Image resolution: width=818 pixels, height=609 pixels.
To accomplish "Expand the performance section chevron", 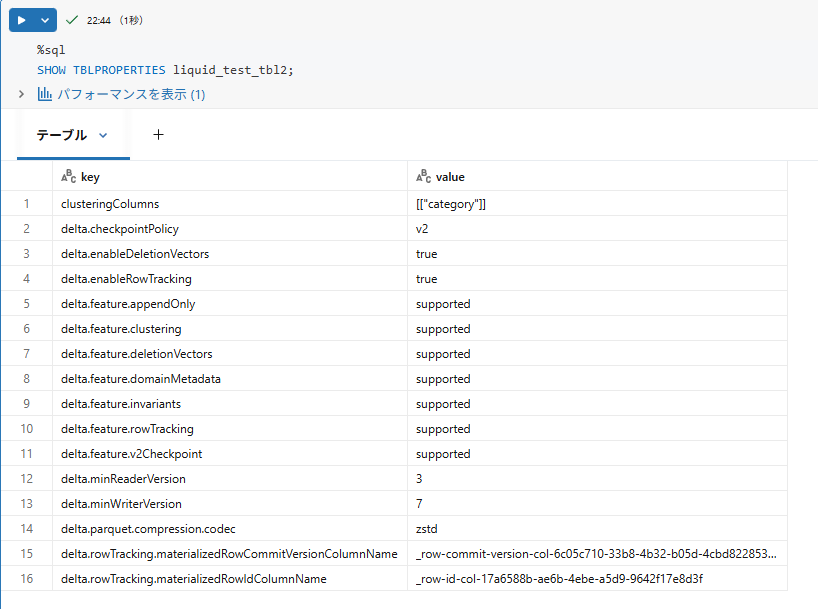I will [21, 94].
